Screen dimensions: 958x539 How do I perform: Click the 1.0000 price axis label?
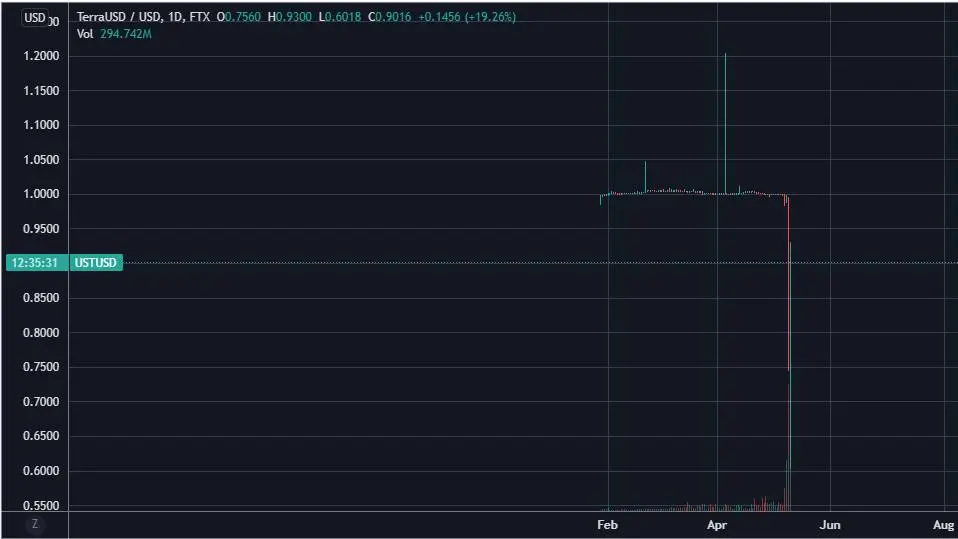[x=42, y=194]
